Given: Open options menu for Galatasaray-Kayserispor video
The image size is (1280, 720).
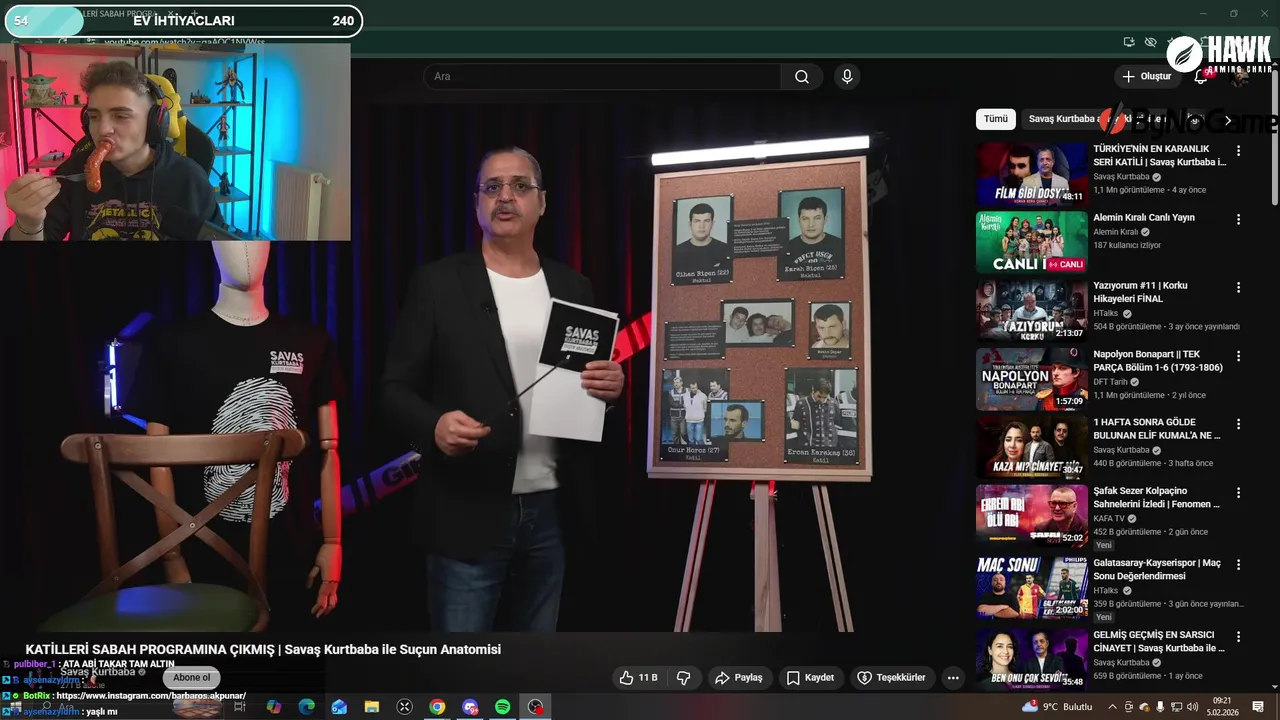Looking at the screenshot, I should pyautogui.click(x=1238, y=565).
